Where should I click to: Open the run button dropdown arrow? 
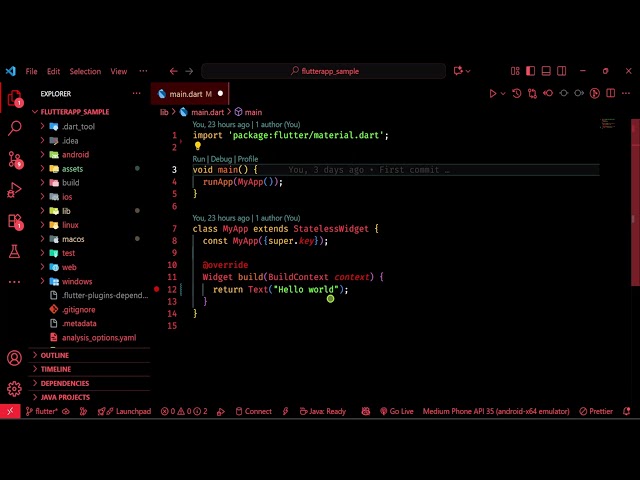click(x=503, y=93)
